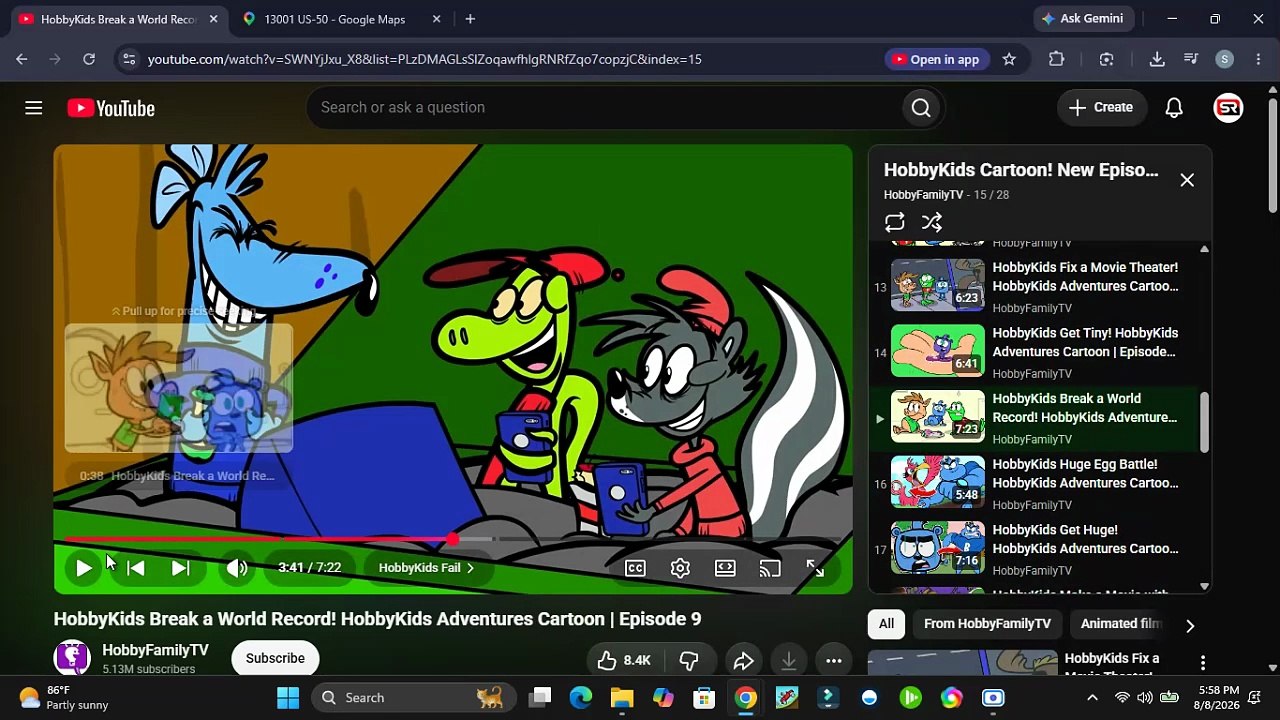Open Chrome downloads icon
The height and width of the screenshot is (720, 1280).
point(1157,59)
